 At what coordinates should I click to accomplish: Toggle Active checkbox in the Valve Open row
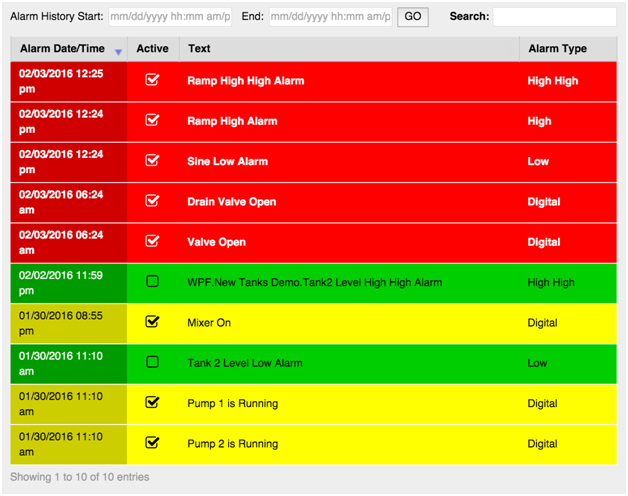pos(152,241)
